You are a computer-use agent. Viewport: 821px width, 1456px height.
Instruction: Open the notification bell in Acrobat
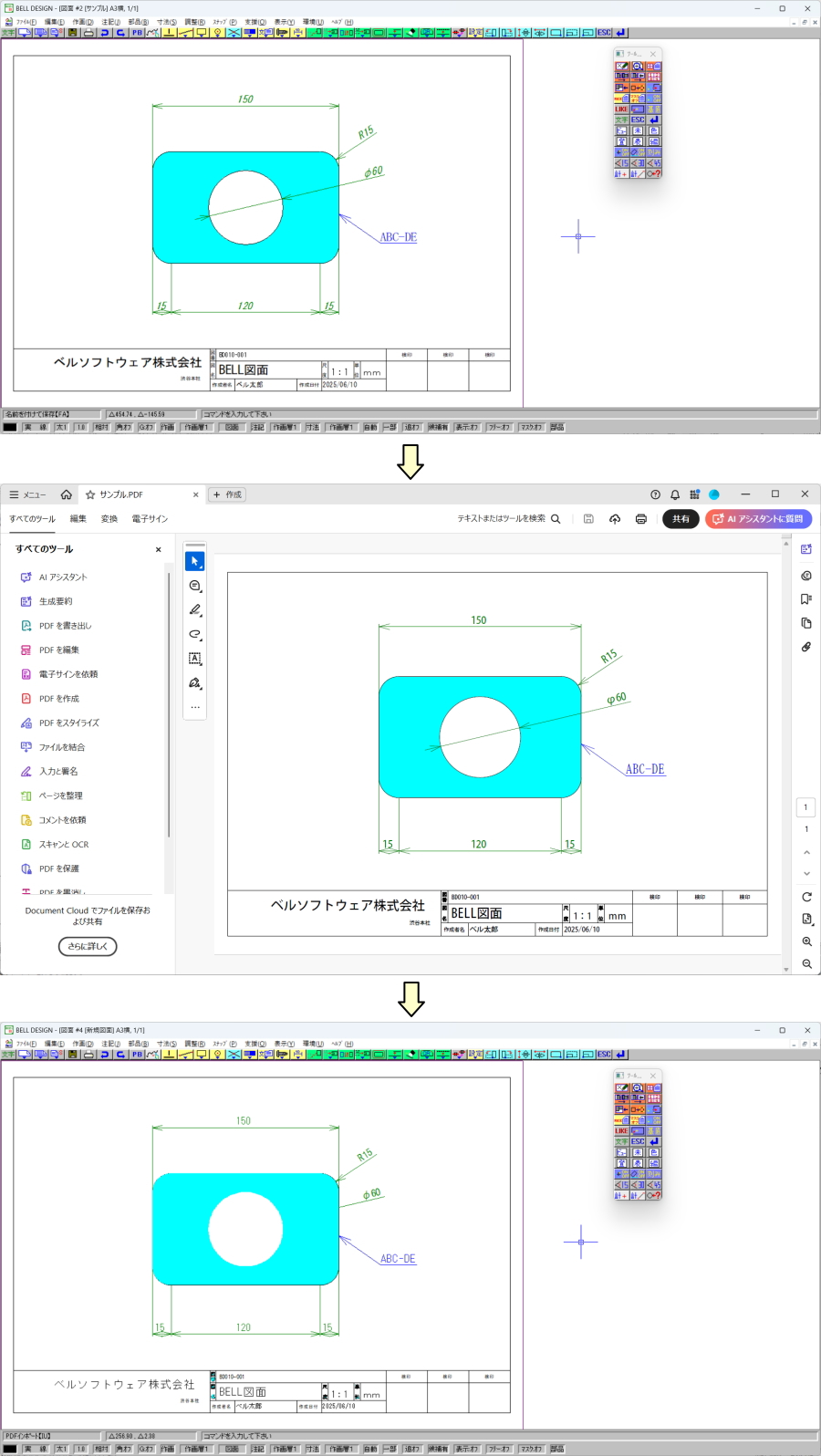[675, 494]
